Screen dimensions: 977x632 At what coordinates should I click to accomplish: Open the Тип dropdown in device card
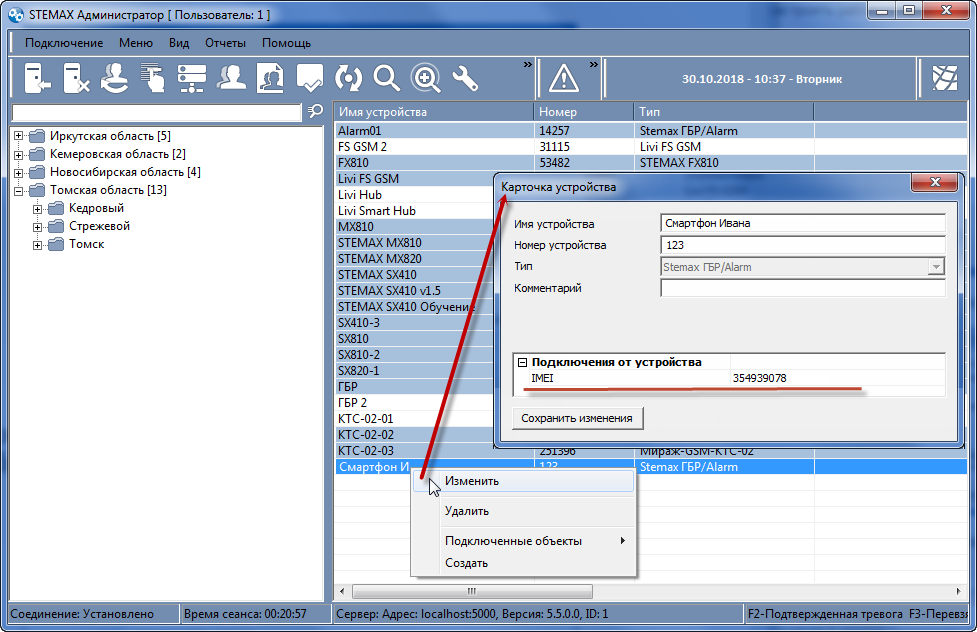click(x=935, y=267)
